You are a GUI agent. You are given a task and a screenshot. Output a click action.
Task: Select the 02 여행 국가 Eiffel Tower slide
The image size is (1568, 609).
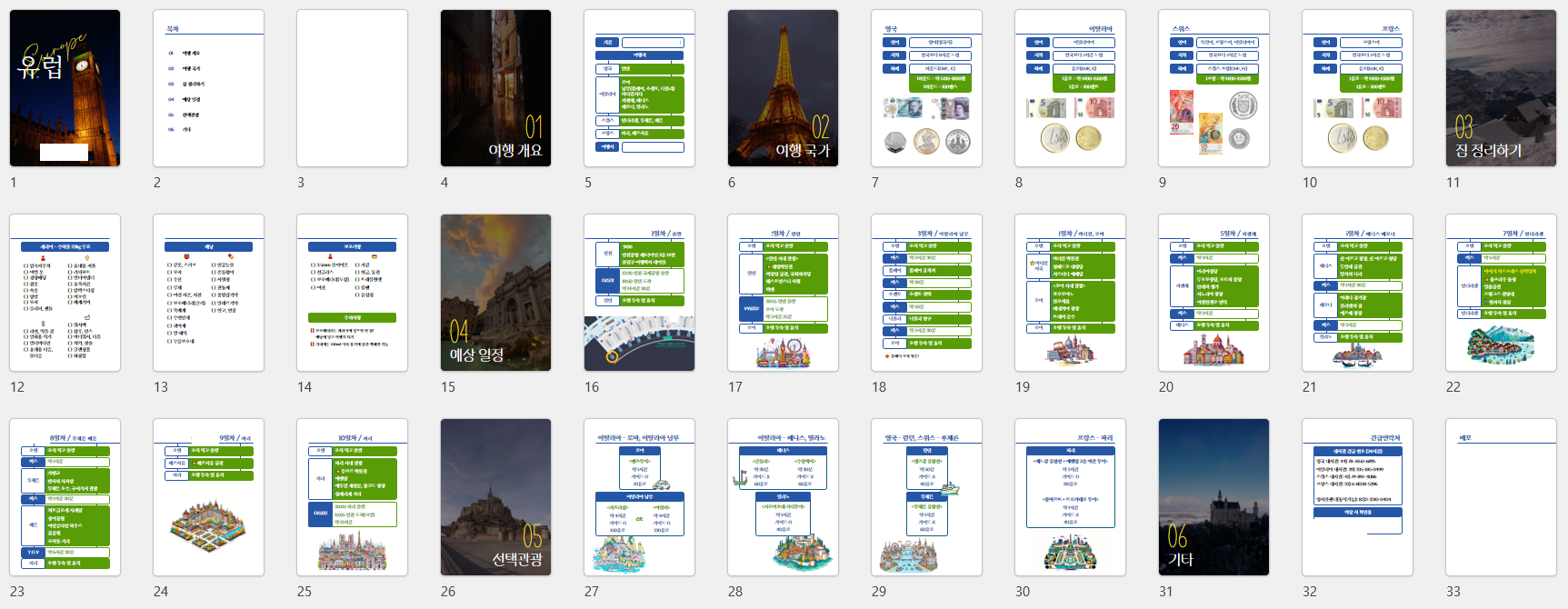click(783, 88)
